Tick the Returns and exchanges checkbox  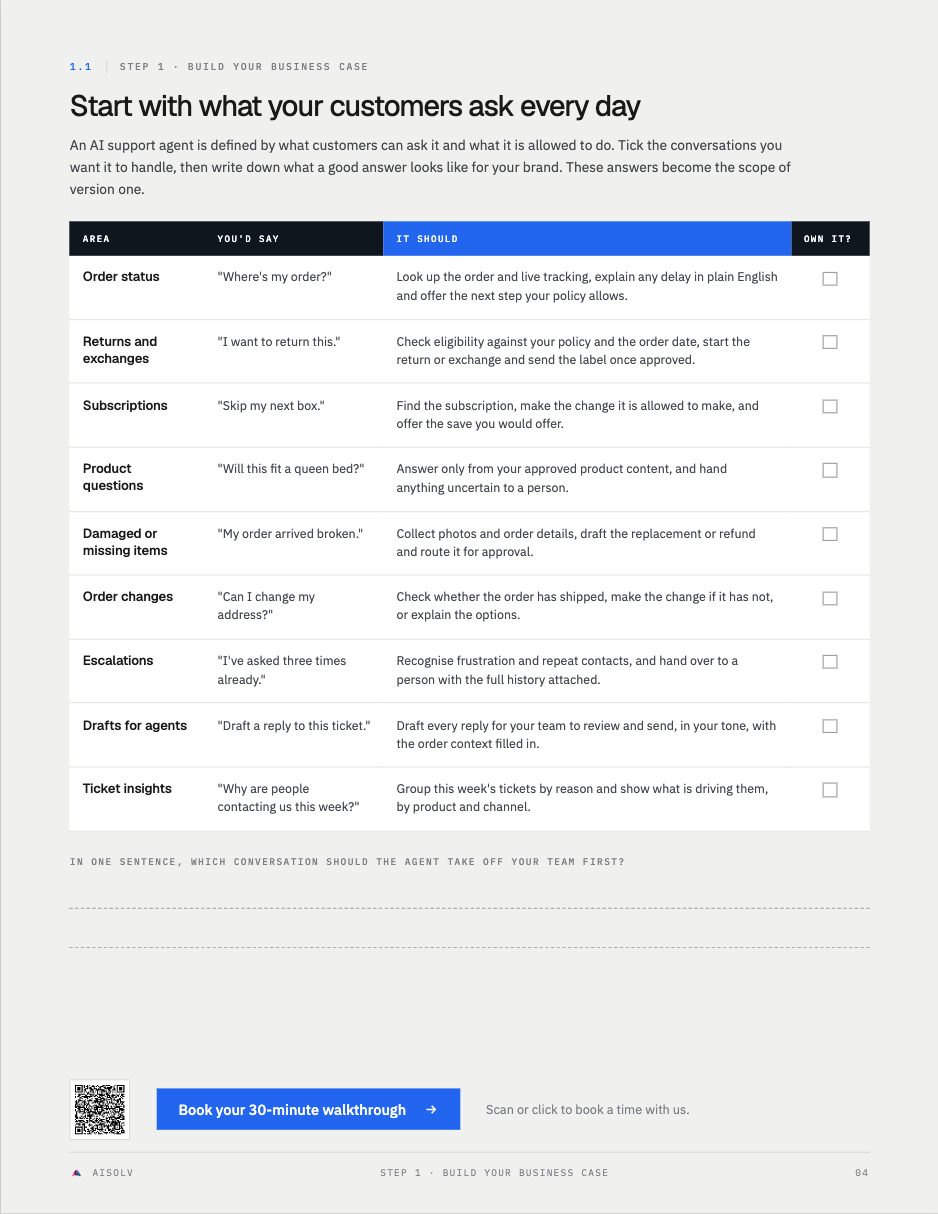click(830, 342)
